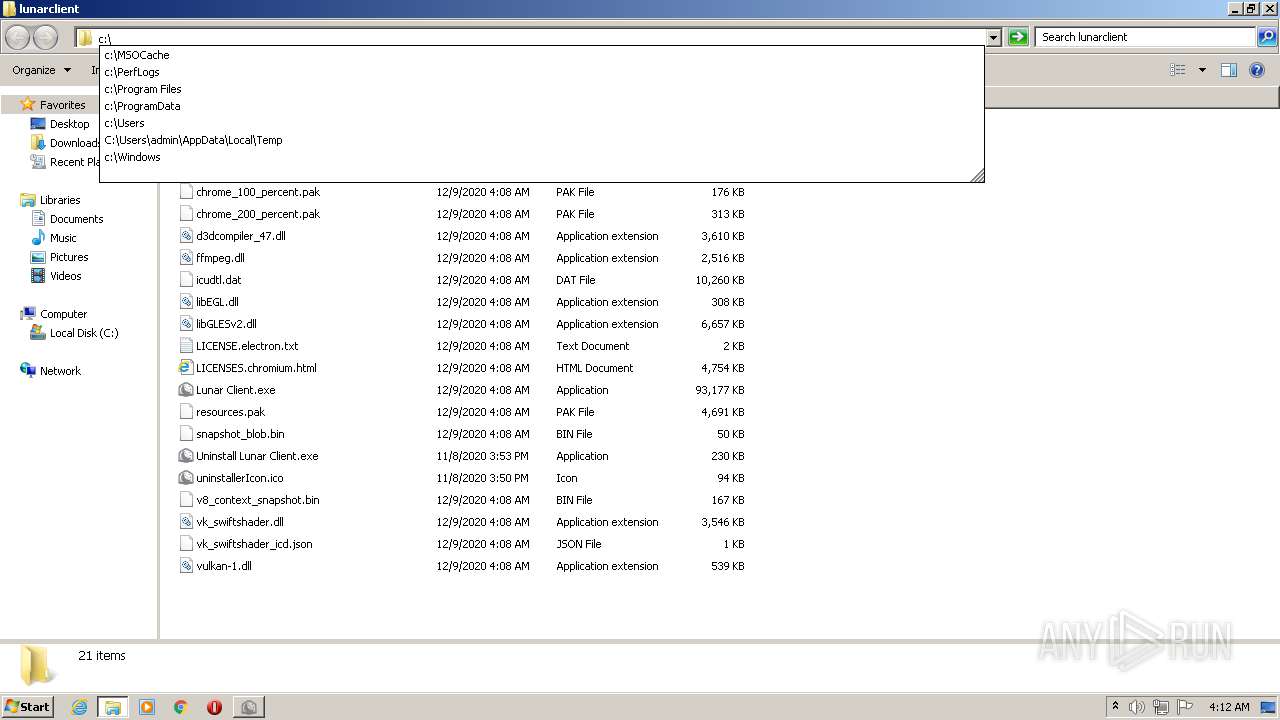Choose c:\Windows suggestion

click(541, 157)
